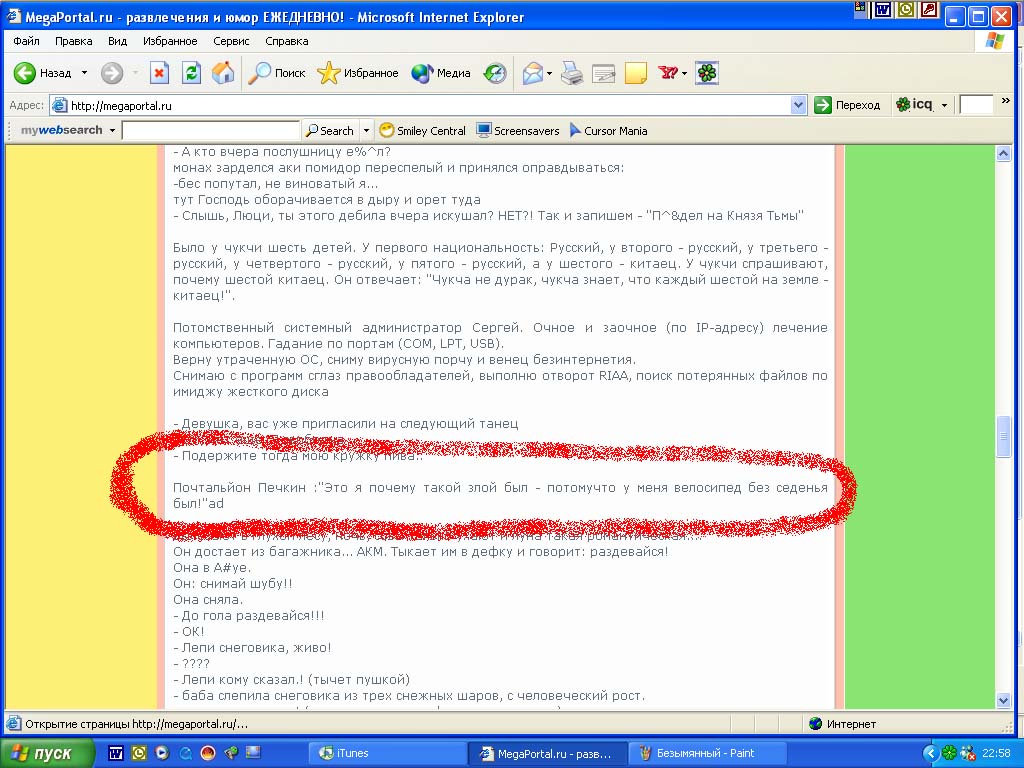Expand the address bar dropdown arrow
This screenshot has width=1024, height=768.
tap(798, 105)
